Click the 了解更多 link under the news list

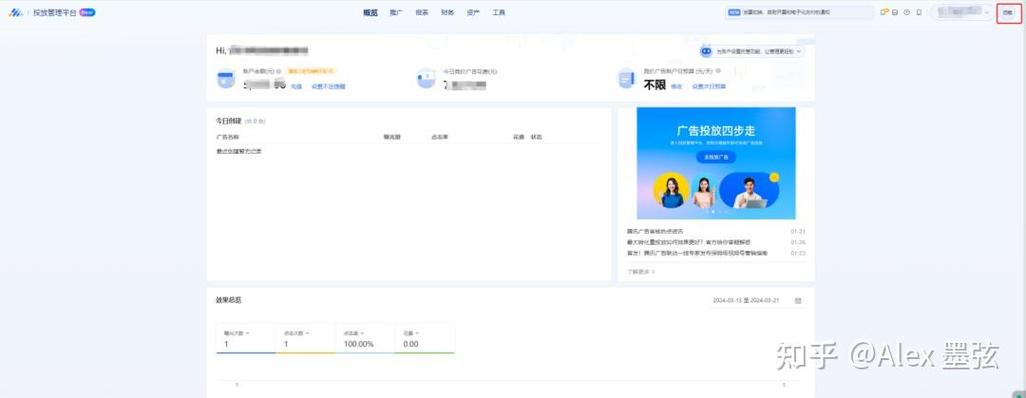click(641, 271)
